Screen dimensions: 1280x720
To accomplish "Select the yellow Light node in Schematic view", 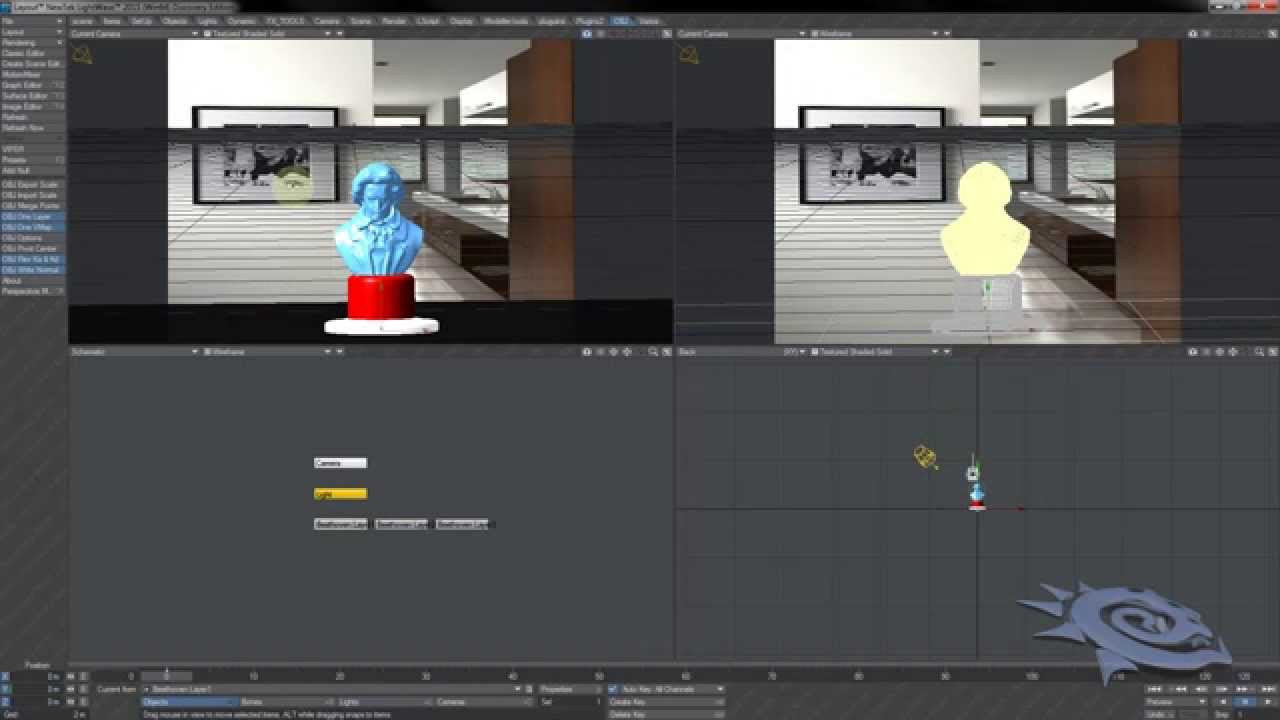I will pyautogui.click(x=340, y=494).
